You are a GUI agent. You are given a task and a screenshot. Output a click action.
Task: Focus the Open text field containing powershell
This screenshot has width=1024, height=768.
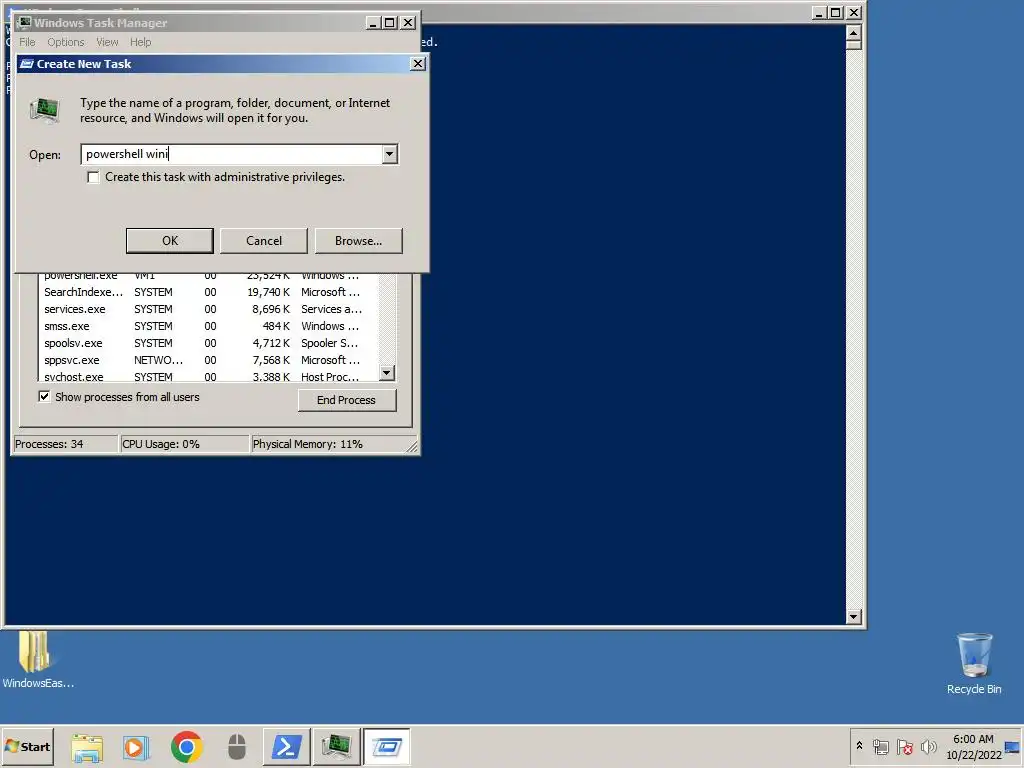(232, 154)
